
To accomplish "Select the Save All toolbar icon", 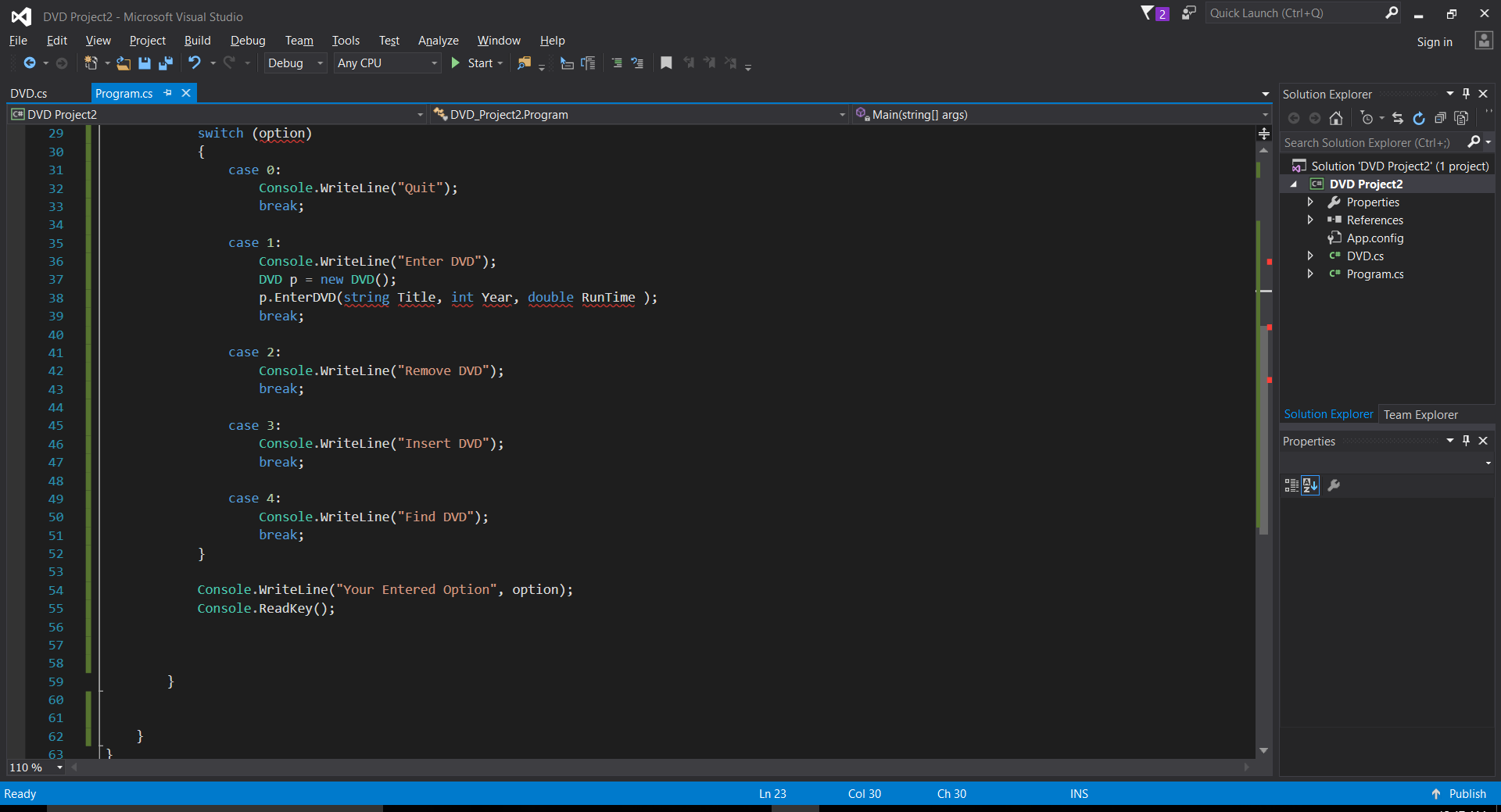I will [165, 63].
